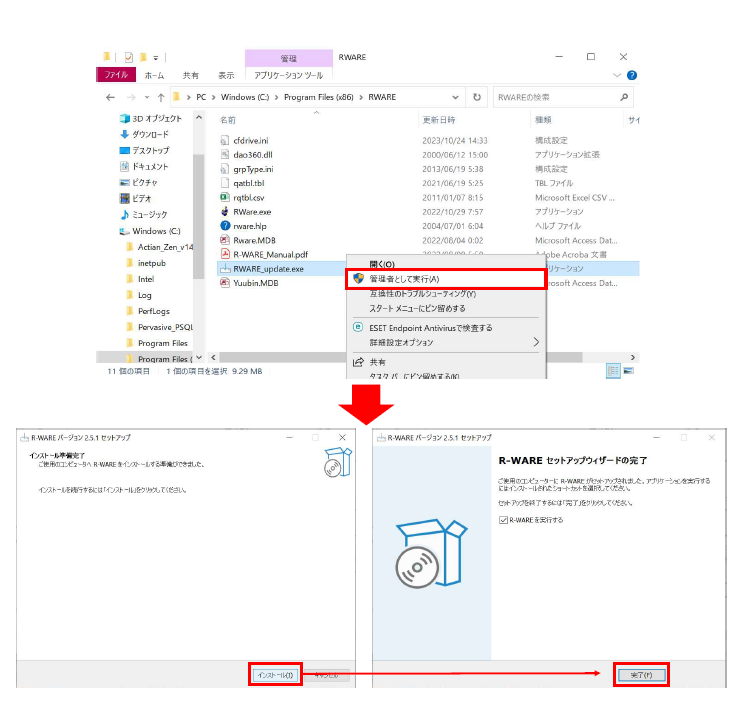Viewport: 750px width, 711px height.
Task: Click the Refresh button beside the address bar
Action: pyautogui.click(x=477, y=97)
